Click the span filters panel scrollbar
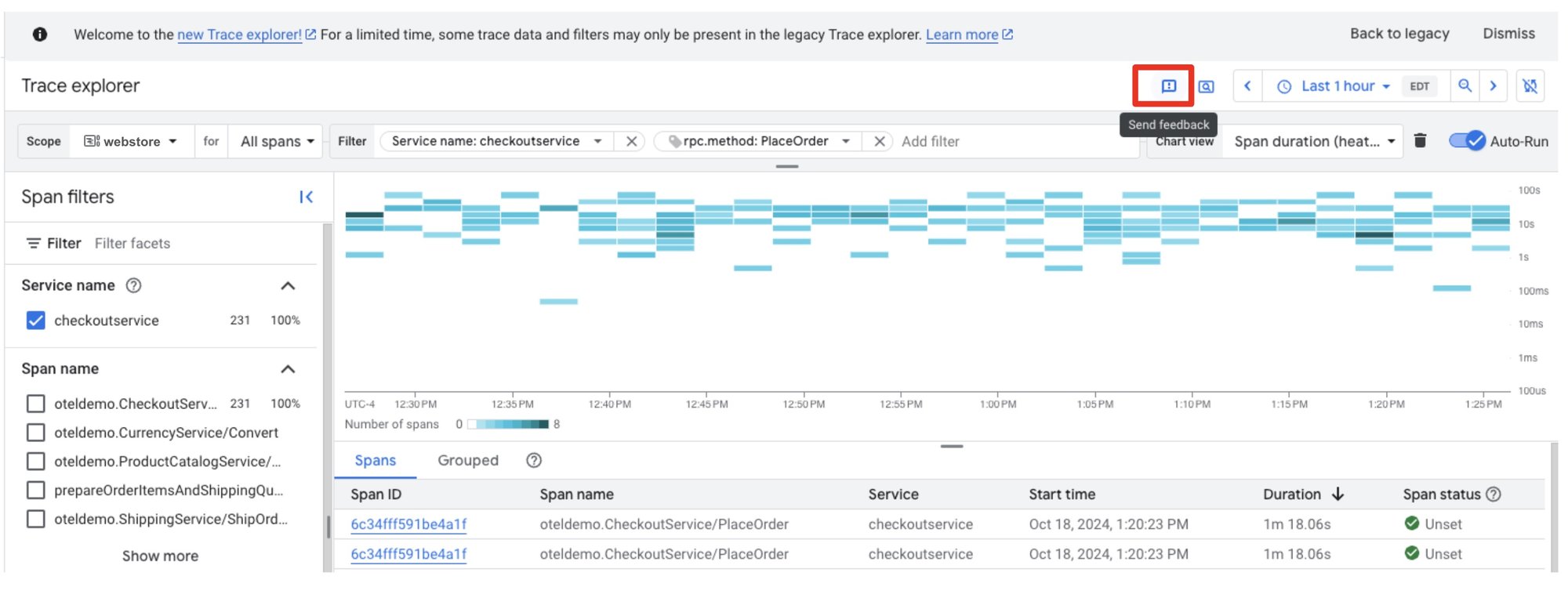This screenshot has width=1568, height=605. tap(328, 526)
